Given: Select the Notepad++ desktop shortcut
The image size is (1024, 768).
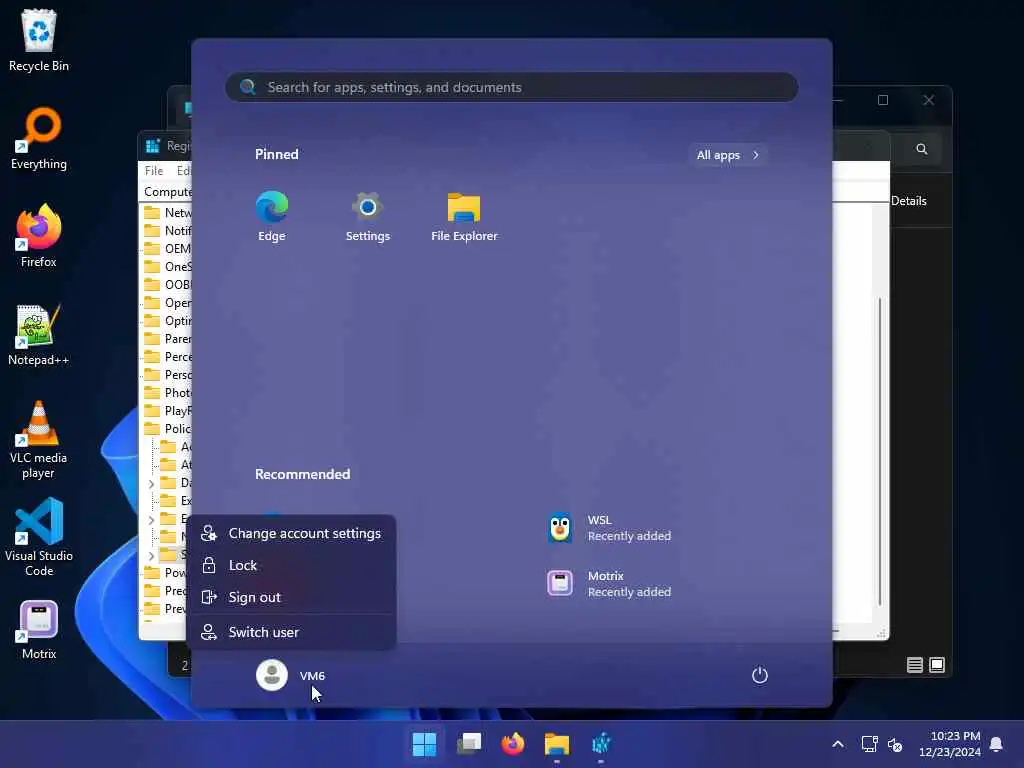Looking at the screenshot, I should [39, 334].
